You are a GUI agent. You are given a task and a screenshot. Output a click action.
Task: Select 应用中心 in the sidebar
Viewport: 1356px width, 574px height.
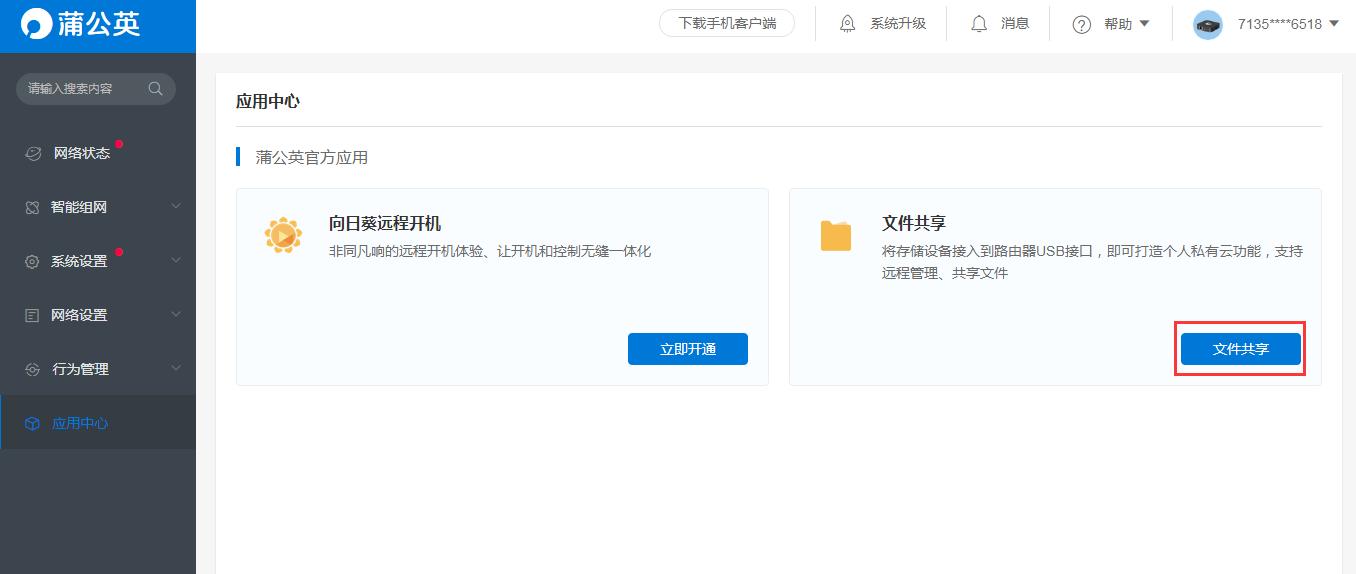point(80,423)
